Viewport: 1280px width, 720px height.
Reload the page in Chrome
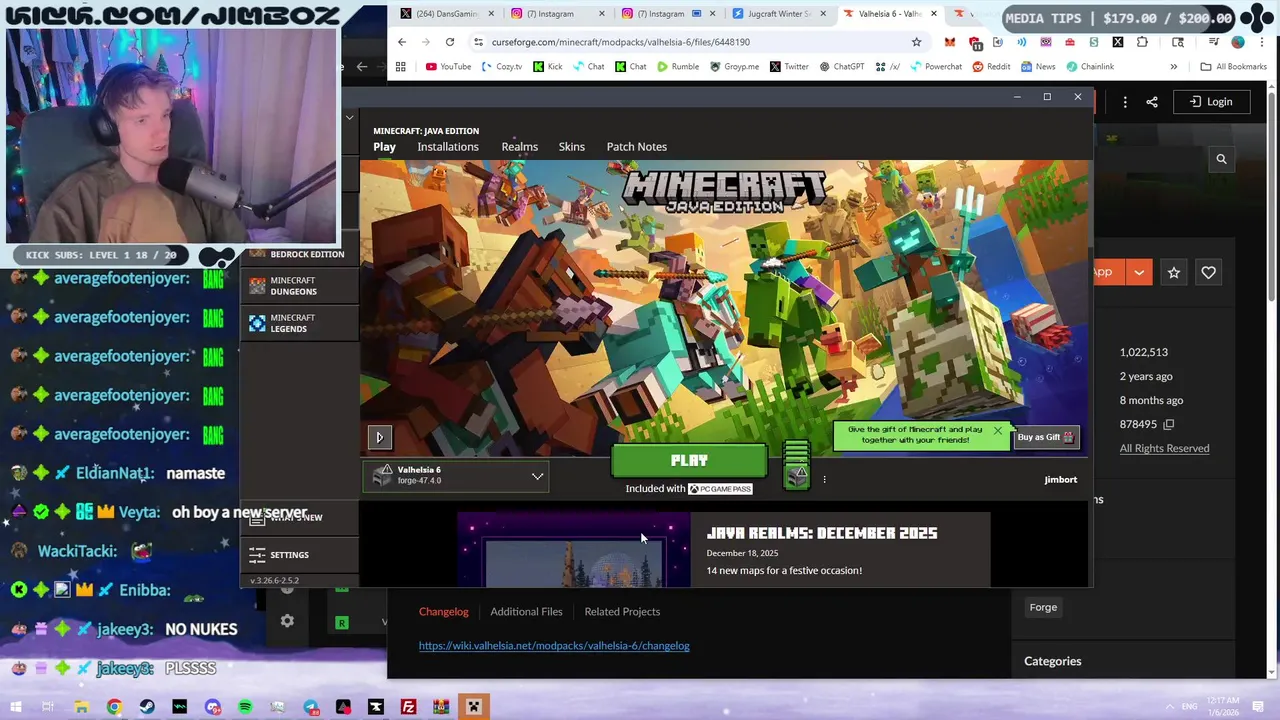(450, 42)
